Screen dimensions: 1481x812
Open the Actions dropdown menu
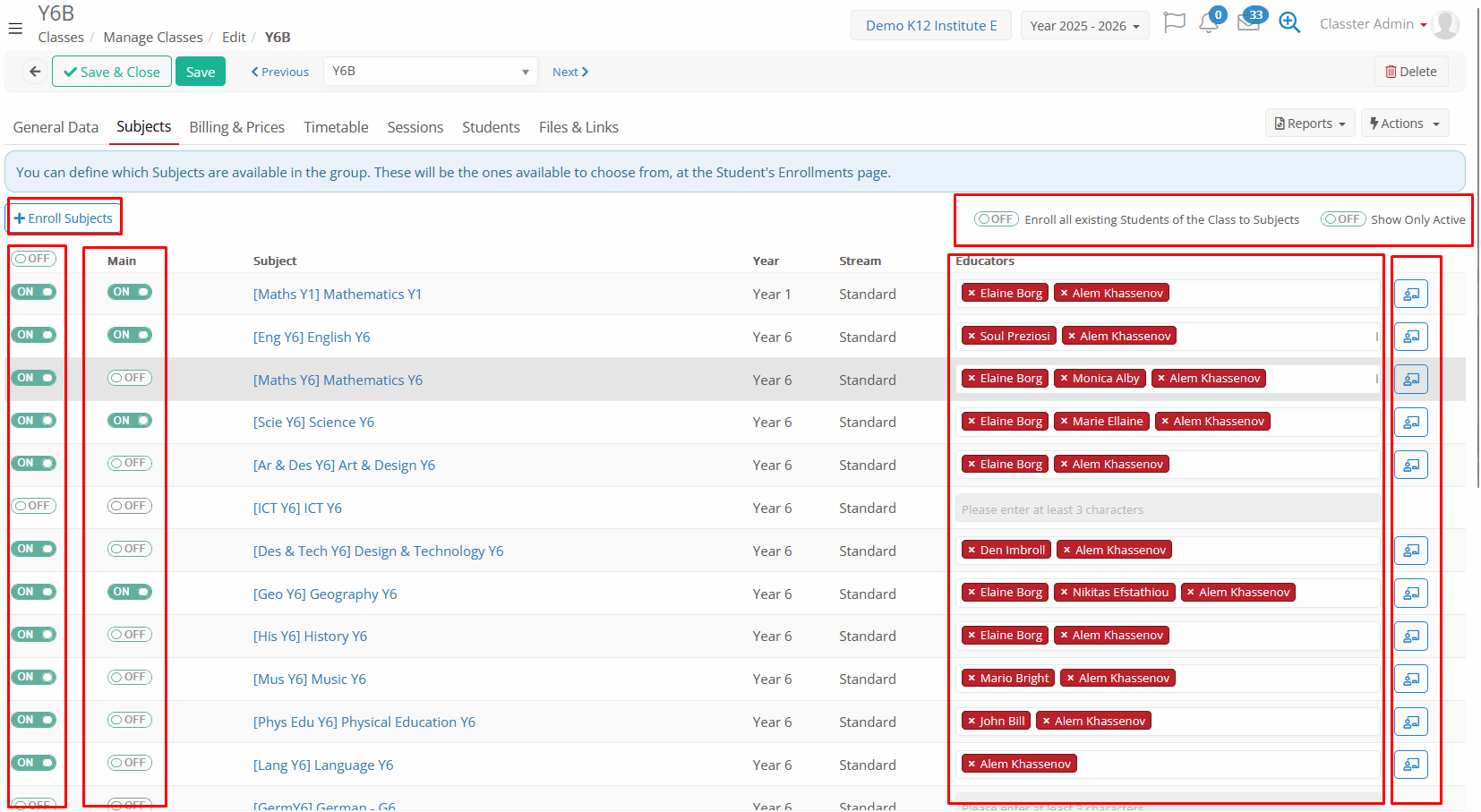pyautogui.click(x=1404, y=124)
